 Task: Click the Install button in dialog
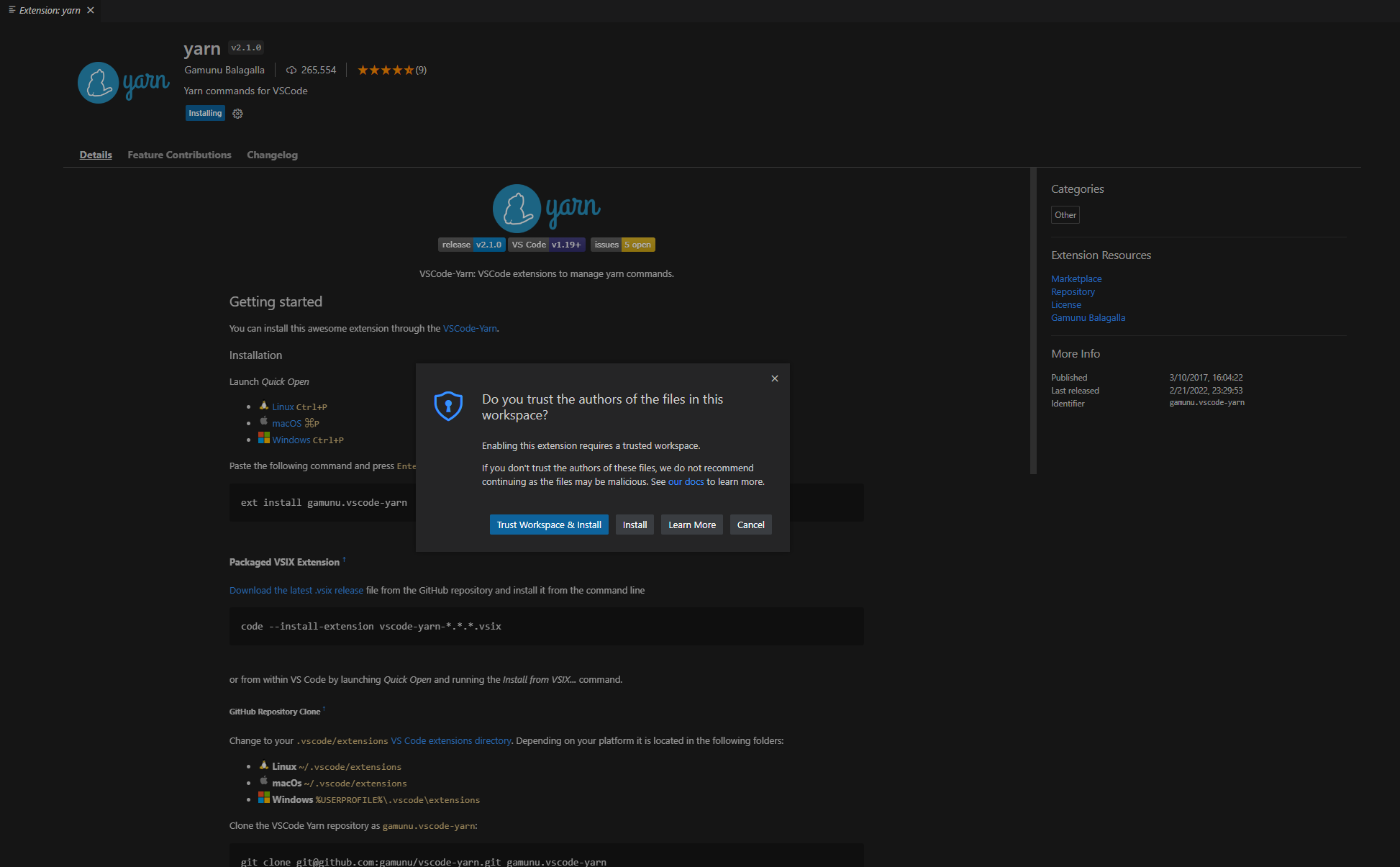pos(634,525)
